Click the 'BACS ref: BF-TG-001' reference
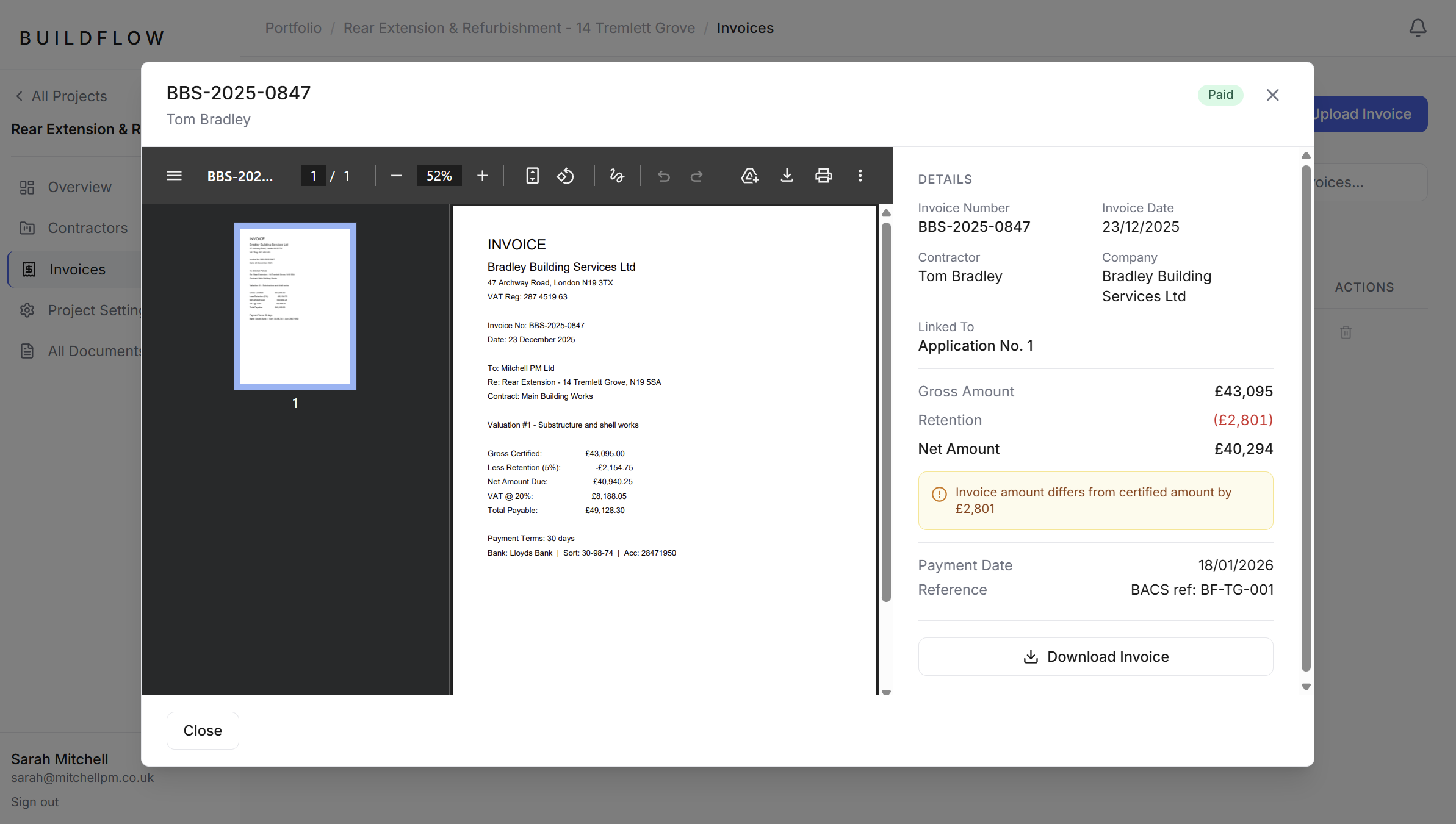This screenshot has width=1456, height=824. pos(1202,590)
